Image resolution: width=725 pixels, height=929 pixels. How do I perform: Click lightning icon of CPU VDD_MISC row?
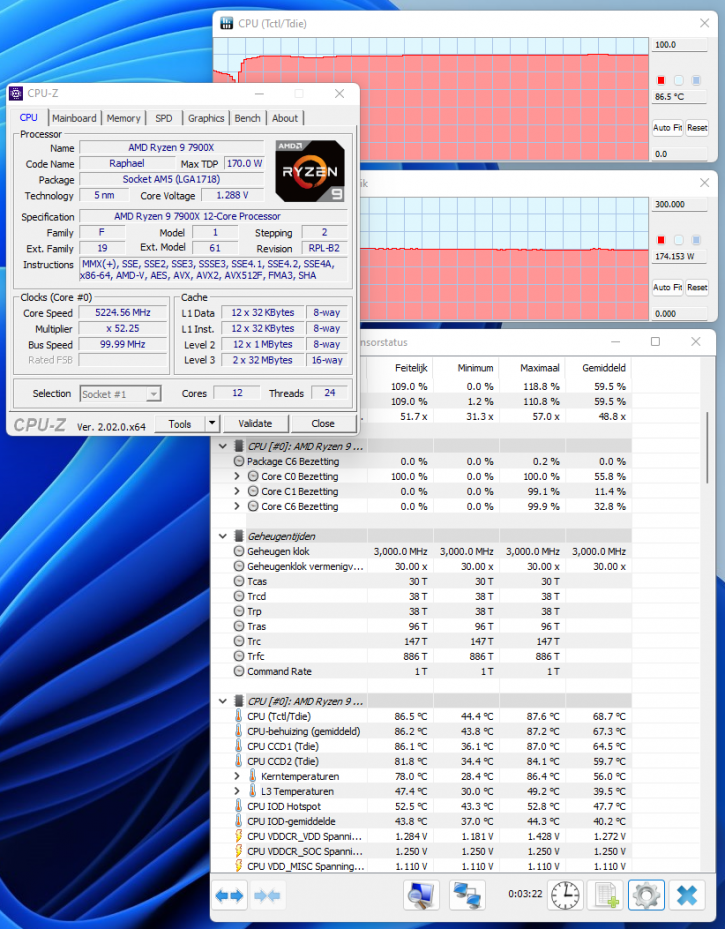click(x=239, y=866)
